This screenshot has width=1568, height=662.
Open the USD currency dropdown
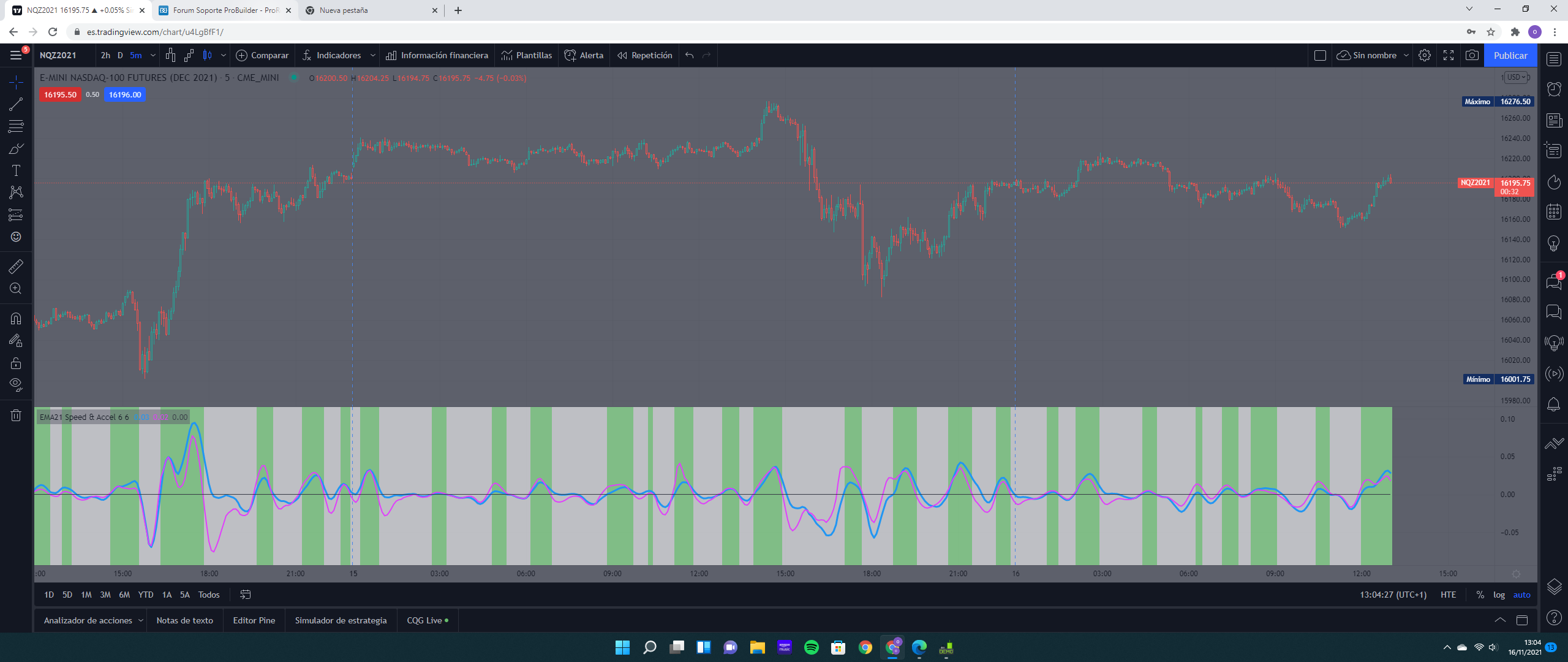tap(1517, 77)
